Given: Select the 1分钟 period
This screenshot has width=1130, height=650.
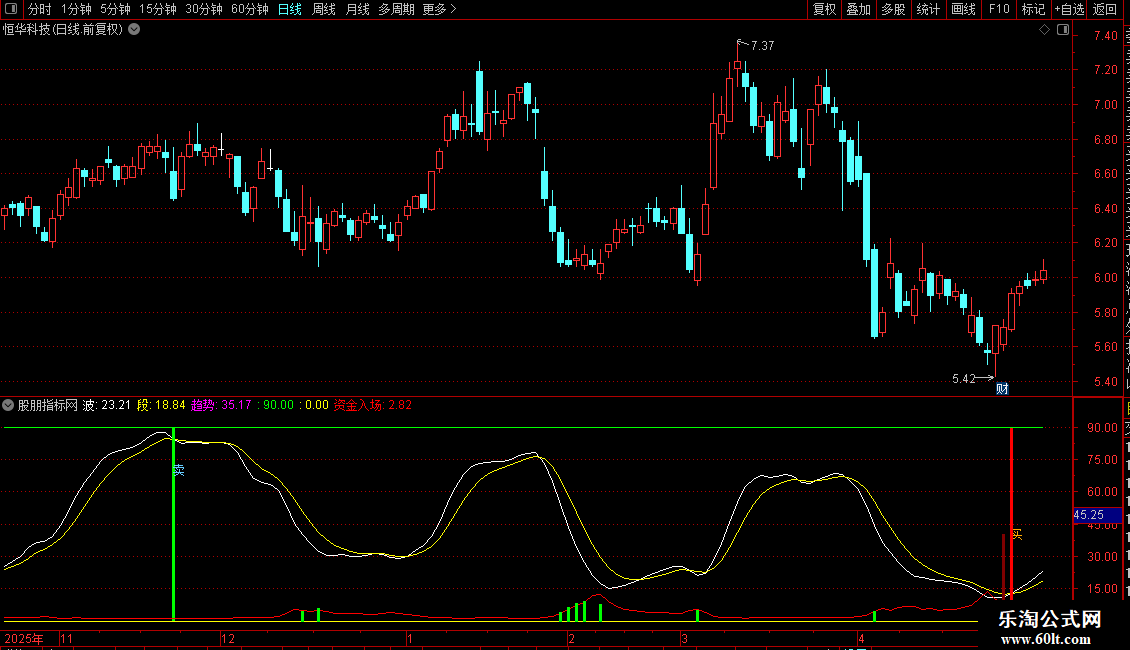Looking at the screenshot, I should (76, 9).
